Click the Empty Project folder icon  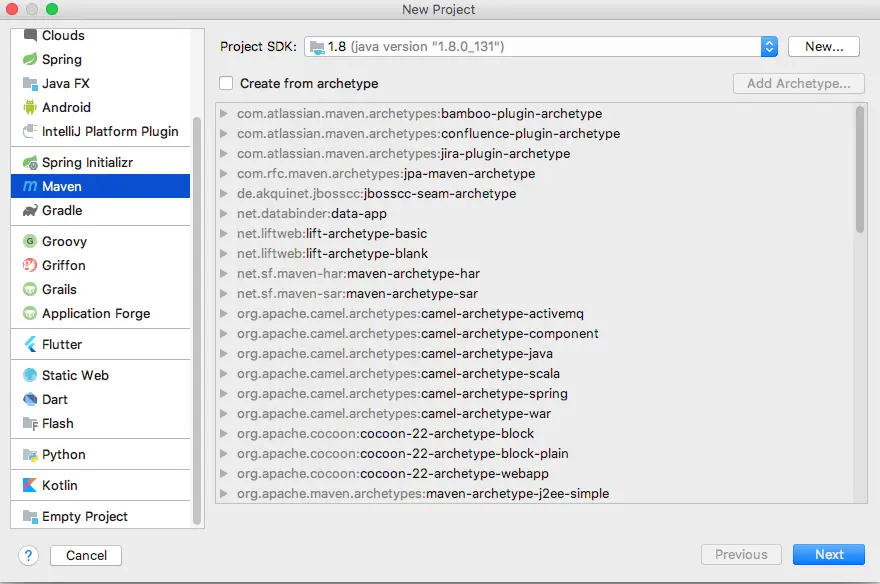(30, 516)
